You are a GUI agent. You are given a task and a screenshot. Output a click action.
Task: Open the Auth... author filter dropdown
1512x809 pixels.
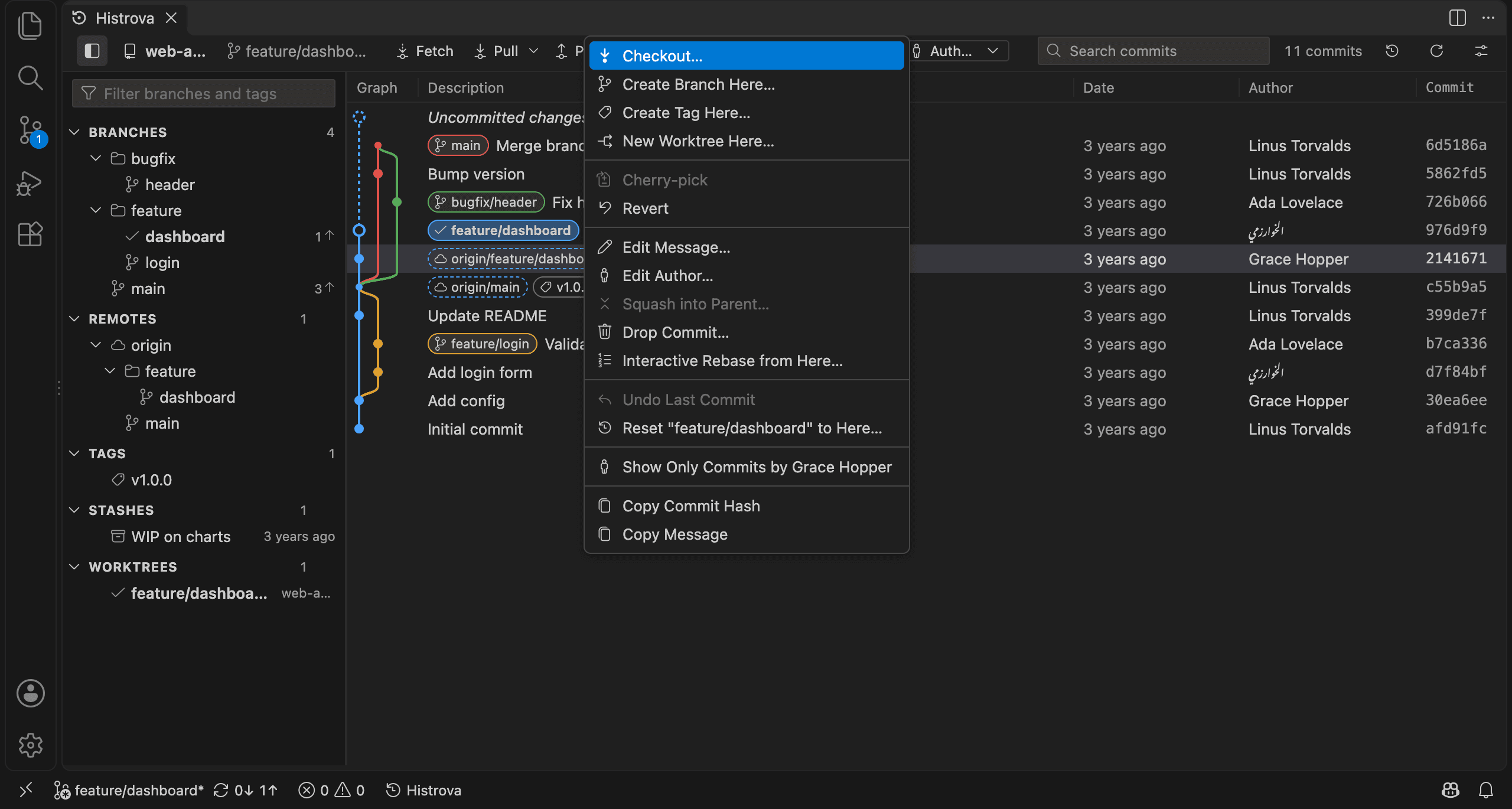(958, 51)
